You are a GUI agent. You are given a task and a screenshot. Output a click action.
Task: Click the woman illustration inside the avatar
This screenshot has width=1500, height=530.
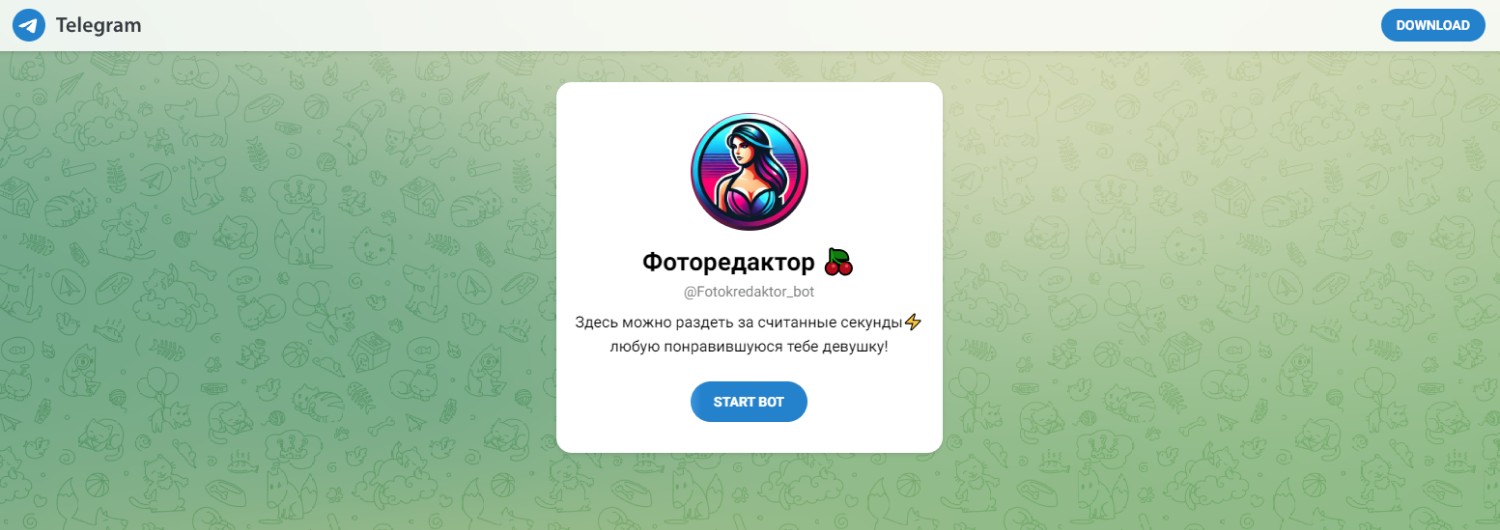(x=749, y=177)
